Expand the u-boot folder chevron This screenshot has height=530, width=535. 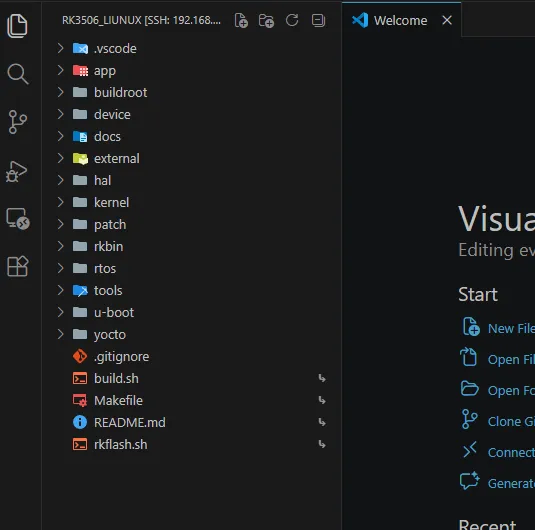pos(60,312)
